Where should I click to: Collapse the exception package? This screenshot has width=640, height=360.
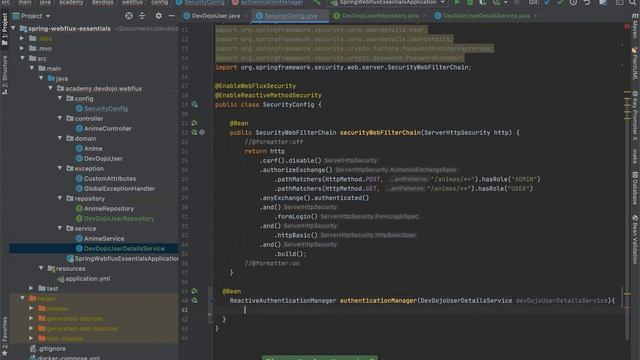pos(60,168)
